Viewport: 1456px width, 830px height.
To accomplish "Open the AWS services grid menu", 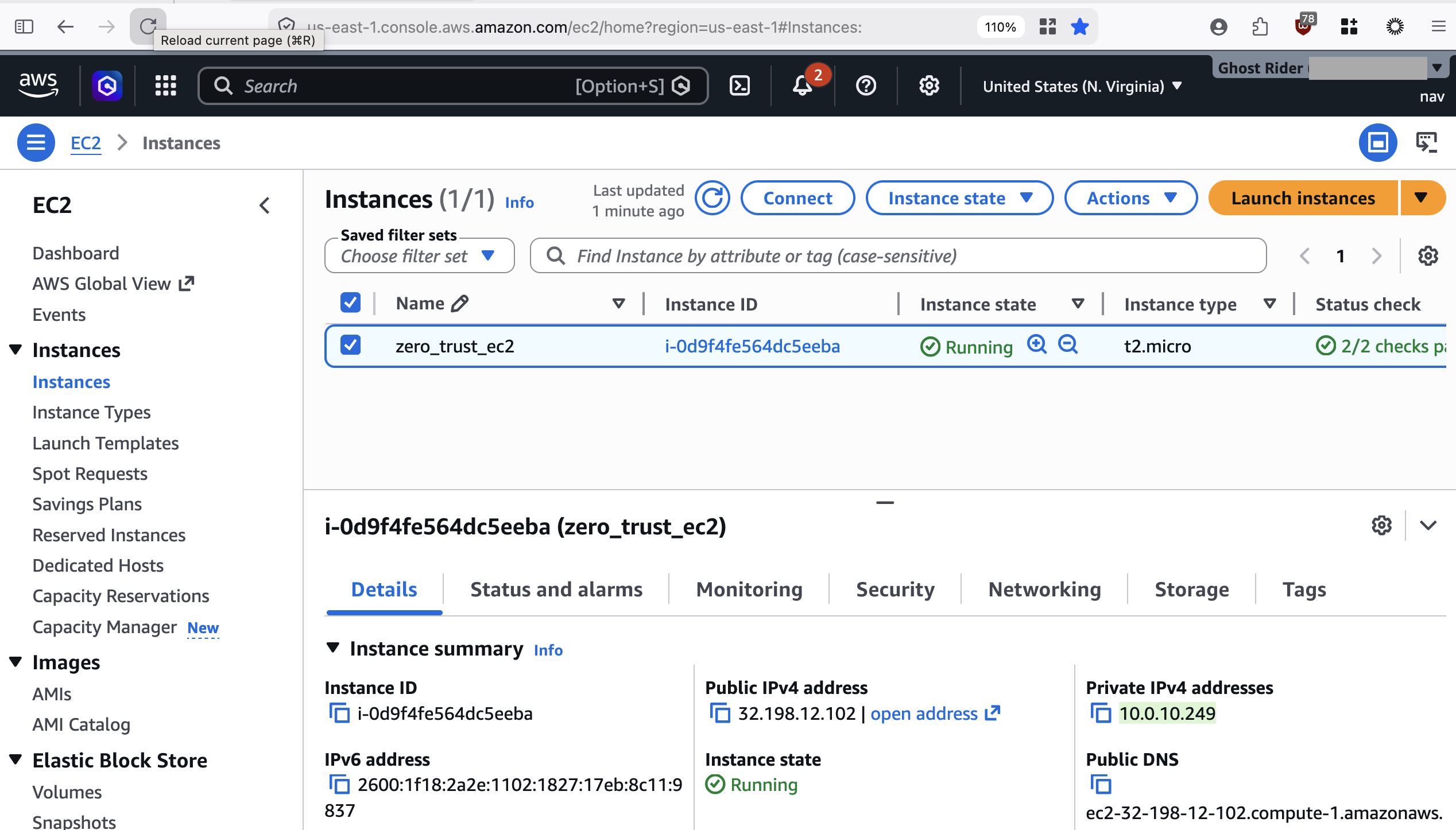I will click(165, 86).
